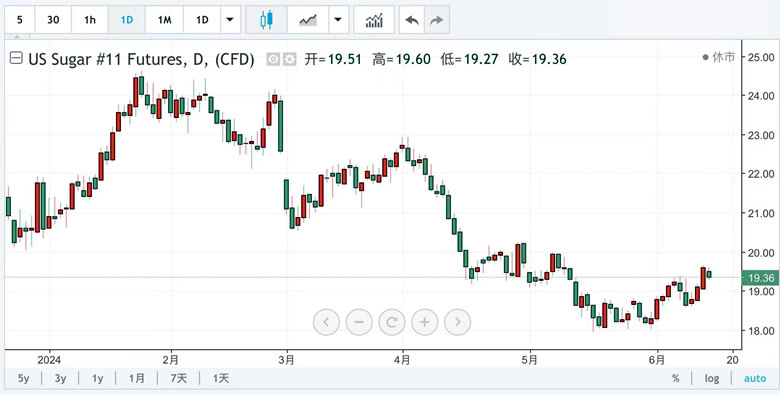
Task: Hide US Sugar series with eye icon
Action: click(273, 60)
